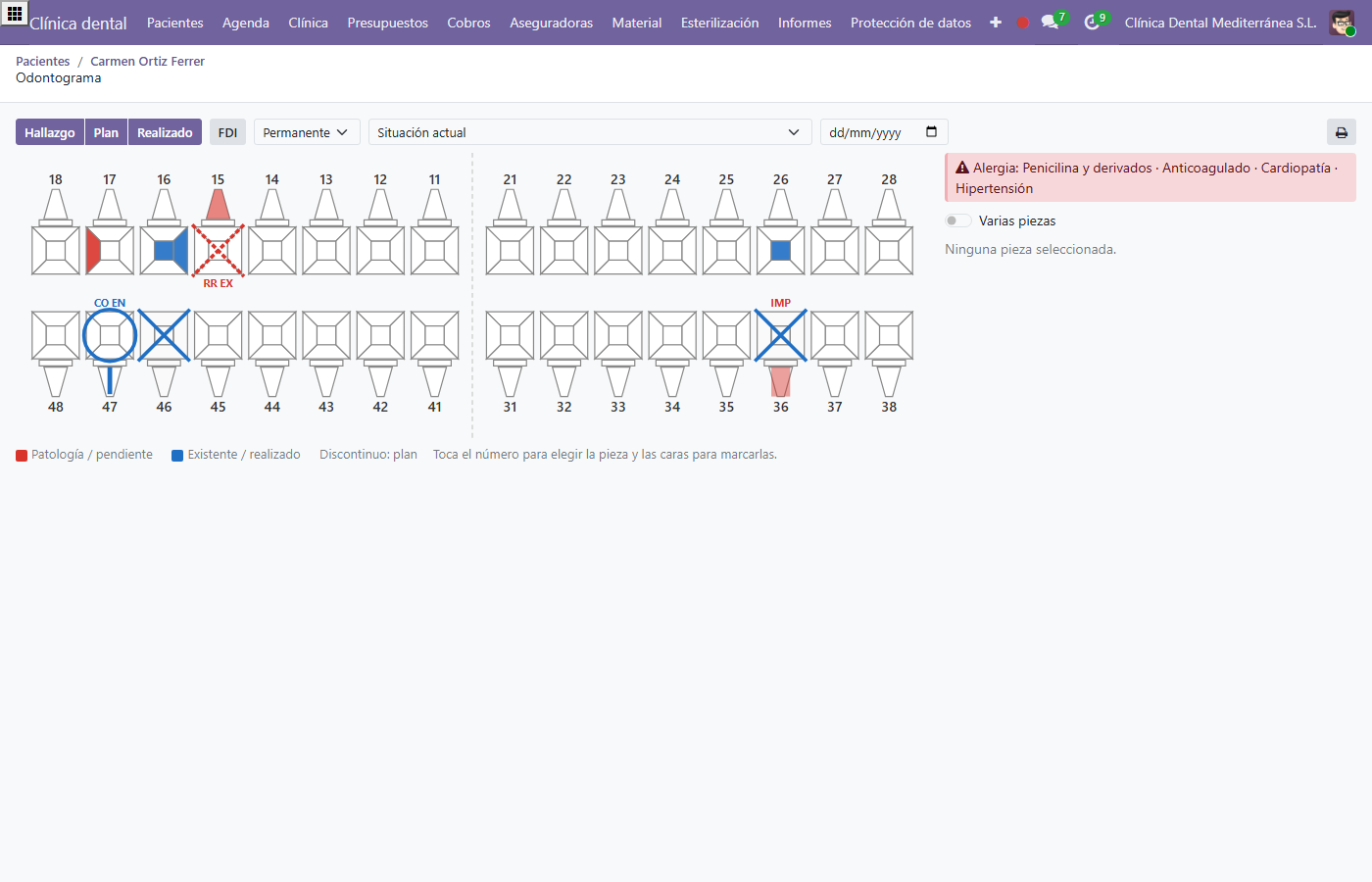
Task: Enable the Varias piezas switch
Action: point(958,220)
